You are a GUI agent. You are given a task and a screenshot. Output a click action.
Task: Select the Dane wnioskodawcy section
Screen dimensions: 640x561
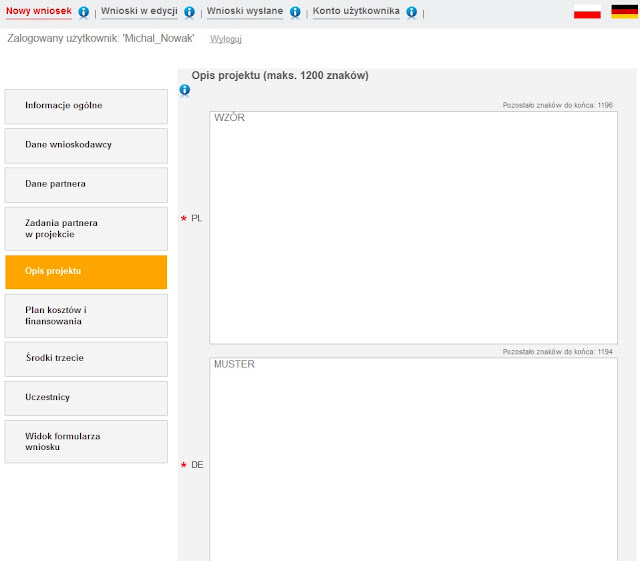coord(86,146)
